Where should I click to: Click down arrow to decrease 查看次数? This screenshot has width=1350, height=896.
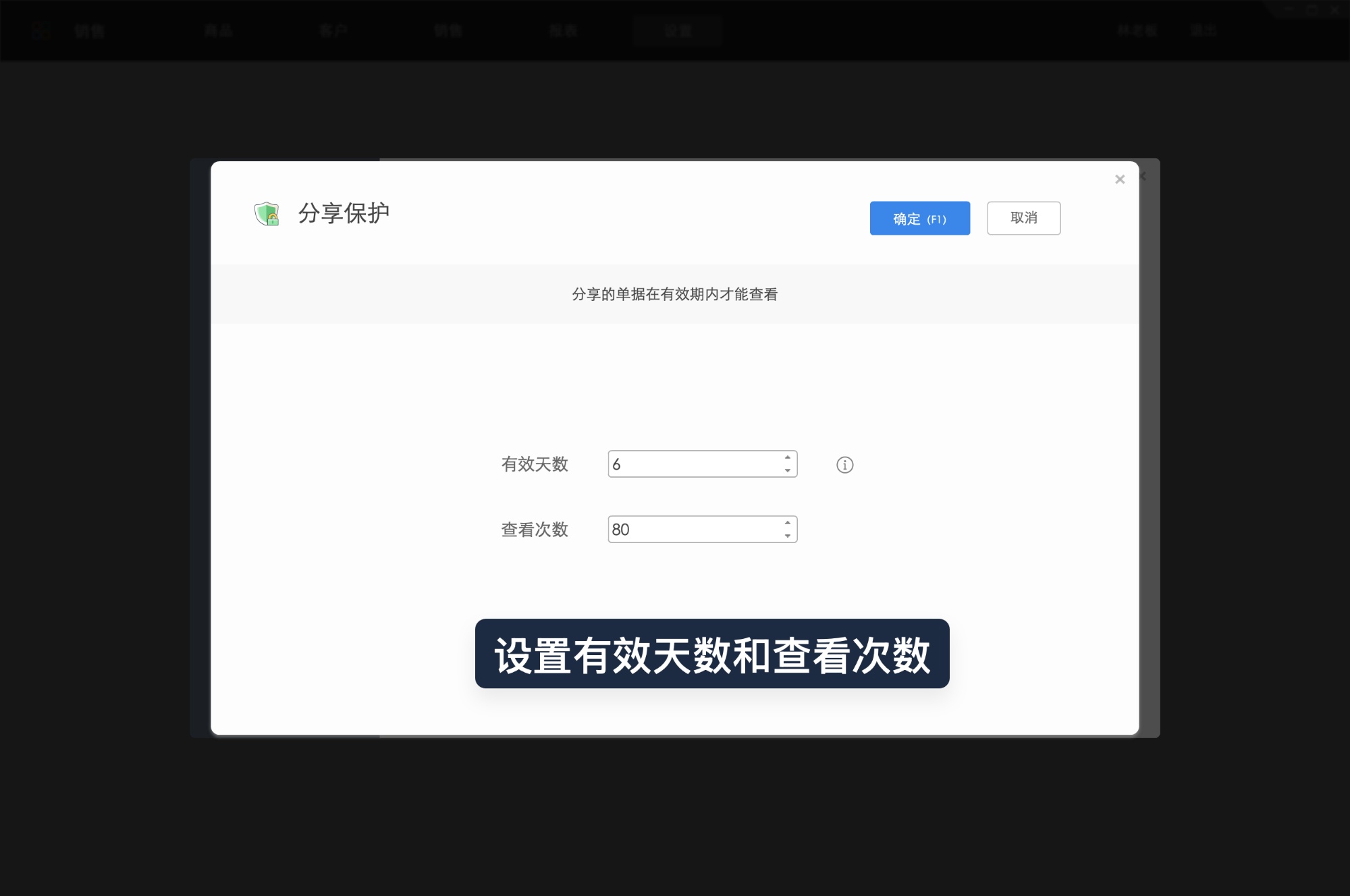(x=786, y=537)
